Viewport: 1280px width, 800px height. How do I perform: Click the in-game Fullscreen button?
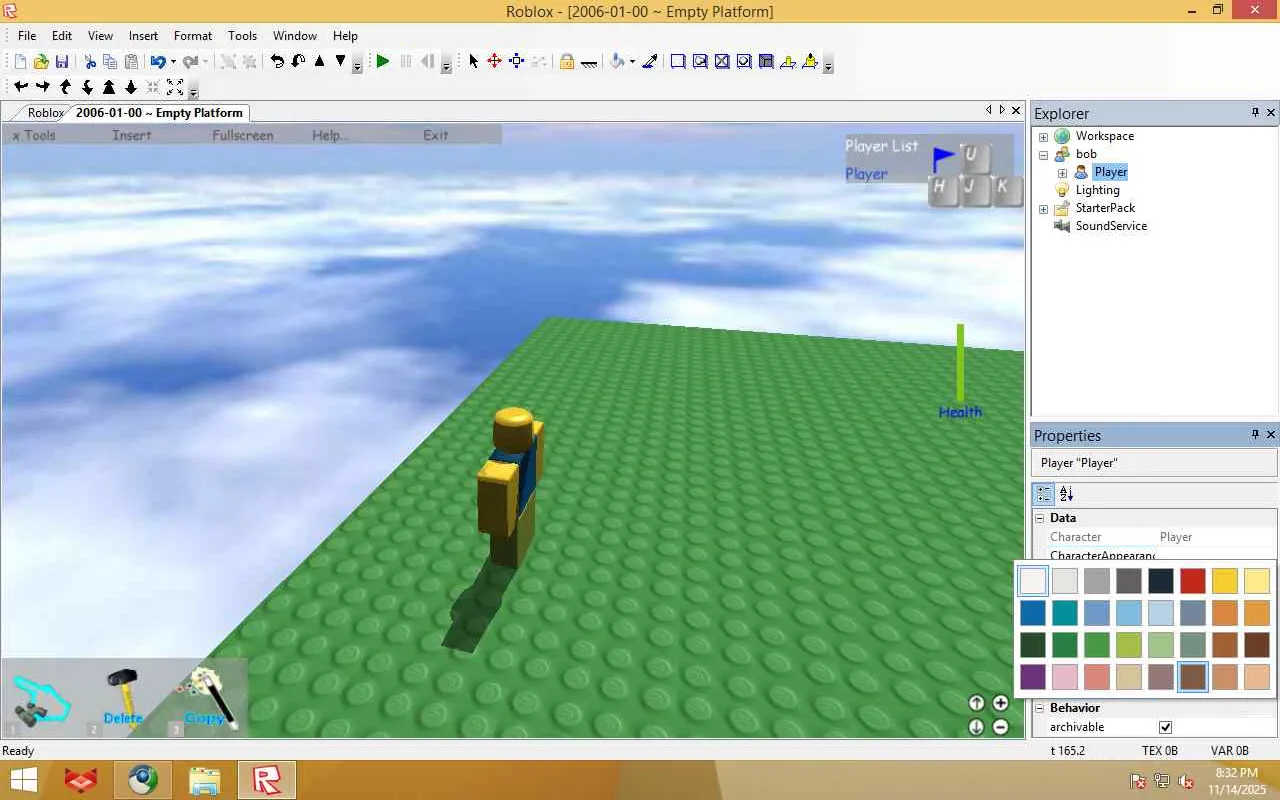[x=243, y=135]
